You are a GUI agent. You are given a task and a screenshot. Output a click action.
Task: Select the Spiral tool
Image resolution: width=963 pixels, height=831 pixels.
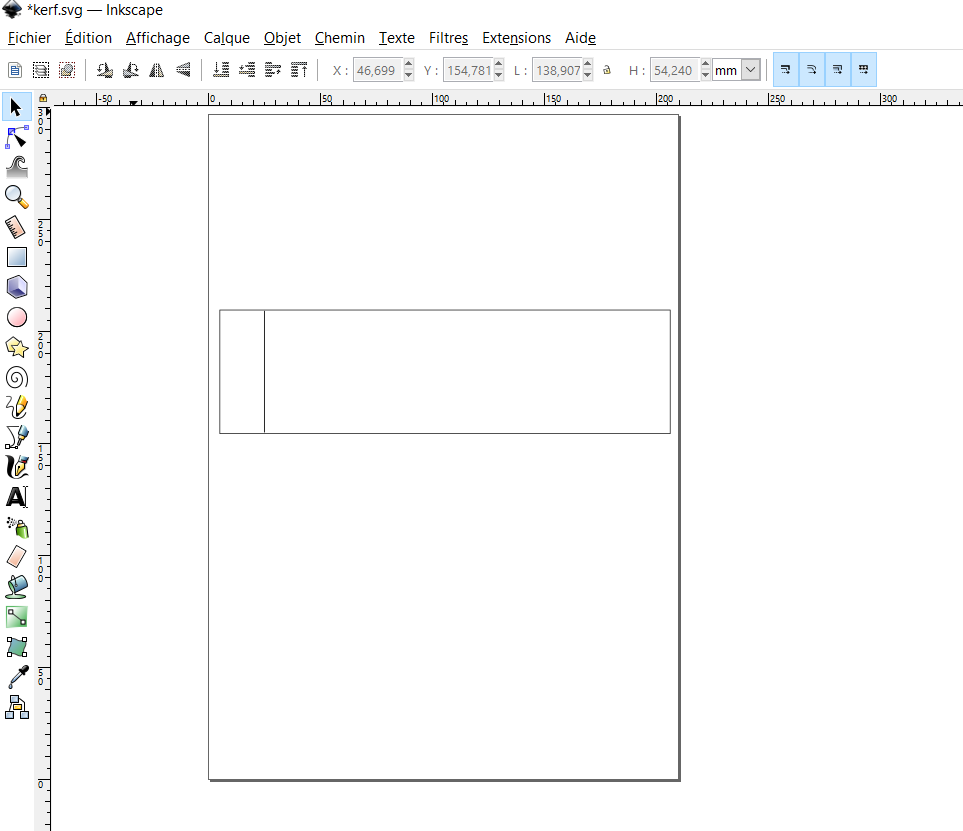[x=17, y=378]
